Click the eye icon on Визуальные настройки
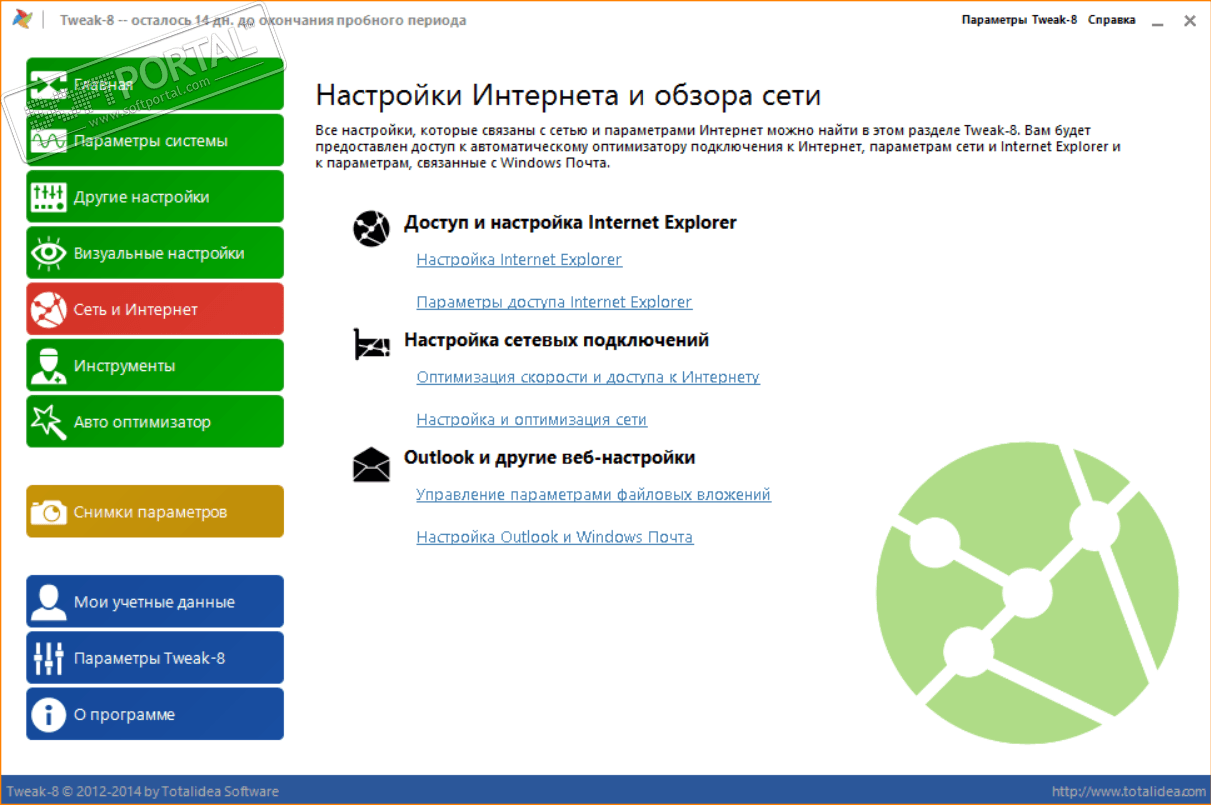Screen dimensions: 1211x805 pos(49,253)
